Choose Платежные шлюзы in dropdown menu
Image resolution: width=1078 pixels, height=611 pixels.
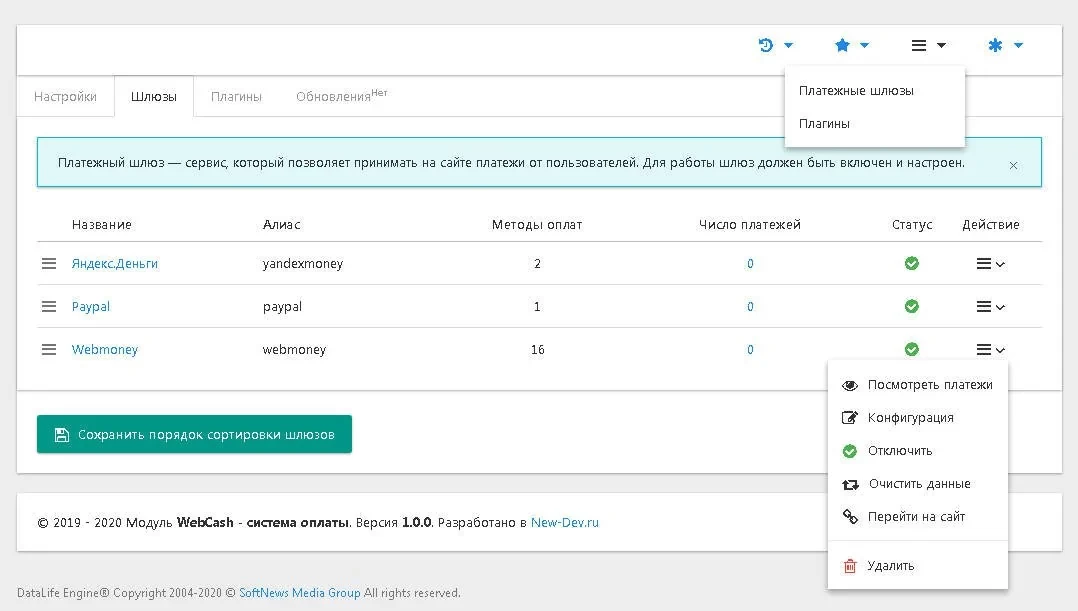click(x=856, y=91)
